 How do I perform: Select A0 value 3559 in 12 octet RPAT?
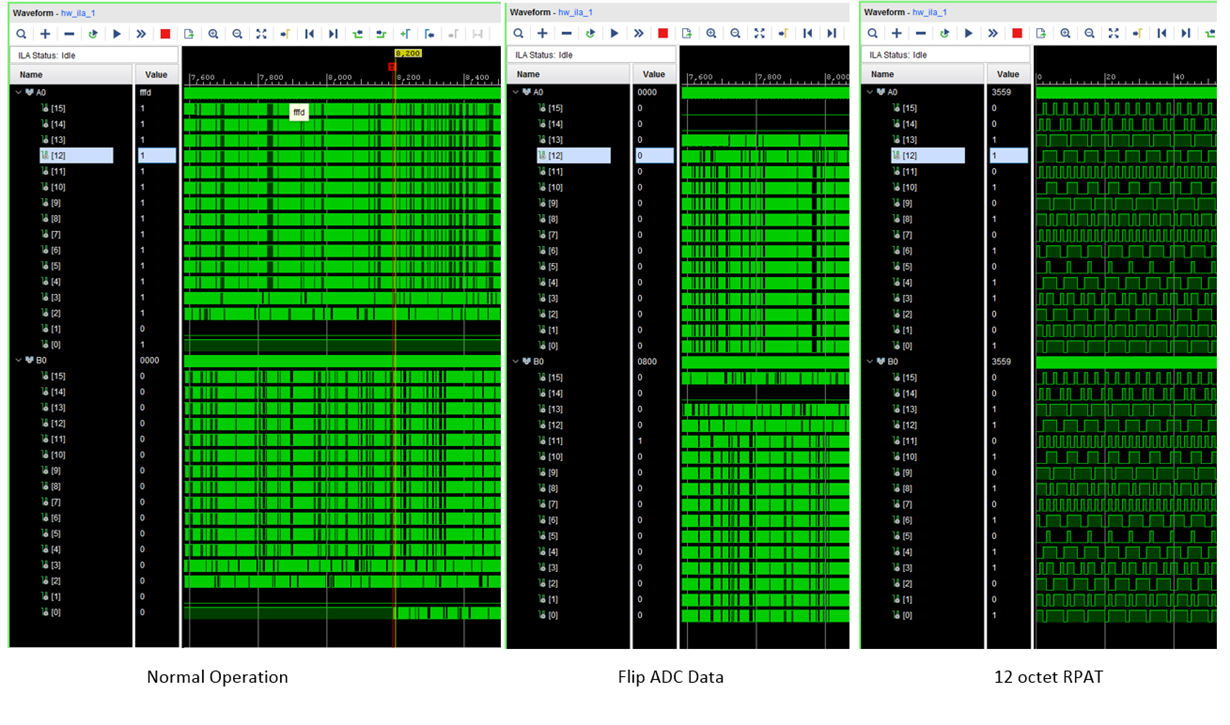(1000, 92)
